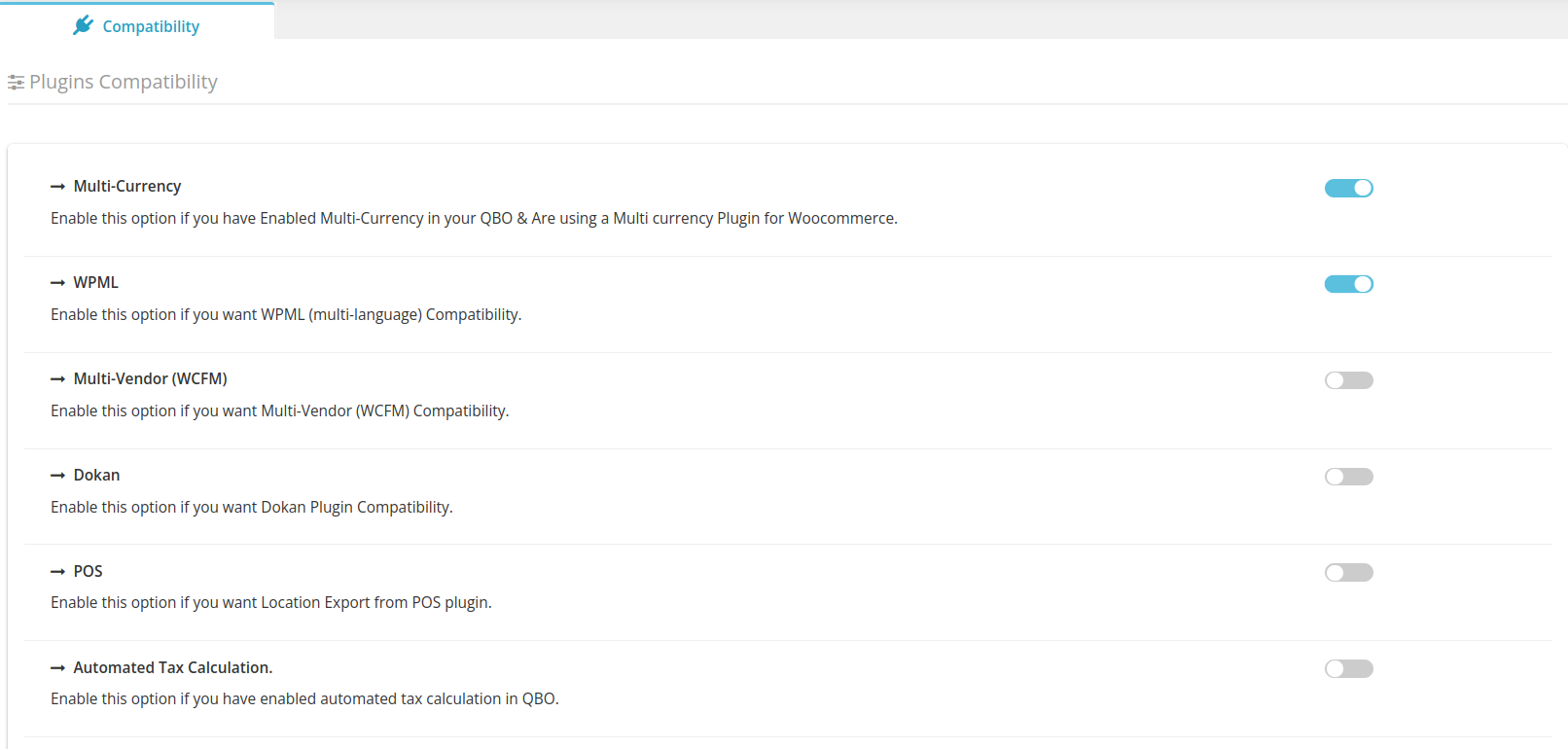Enable the Multi-Vendor (WCFM) toggle
1568x749 pixels.
click(1348, 380)
